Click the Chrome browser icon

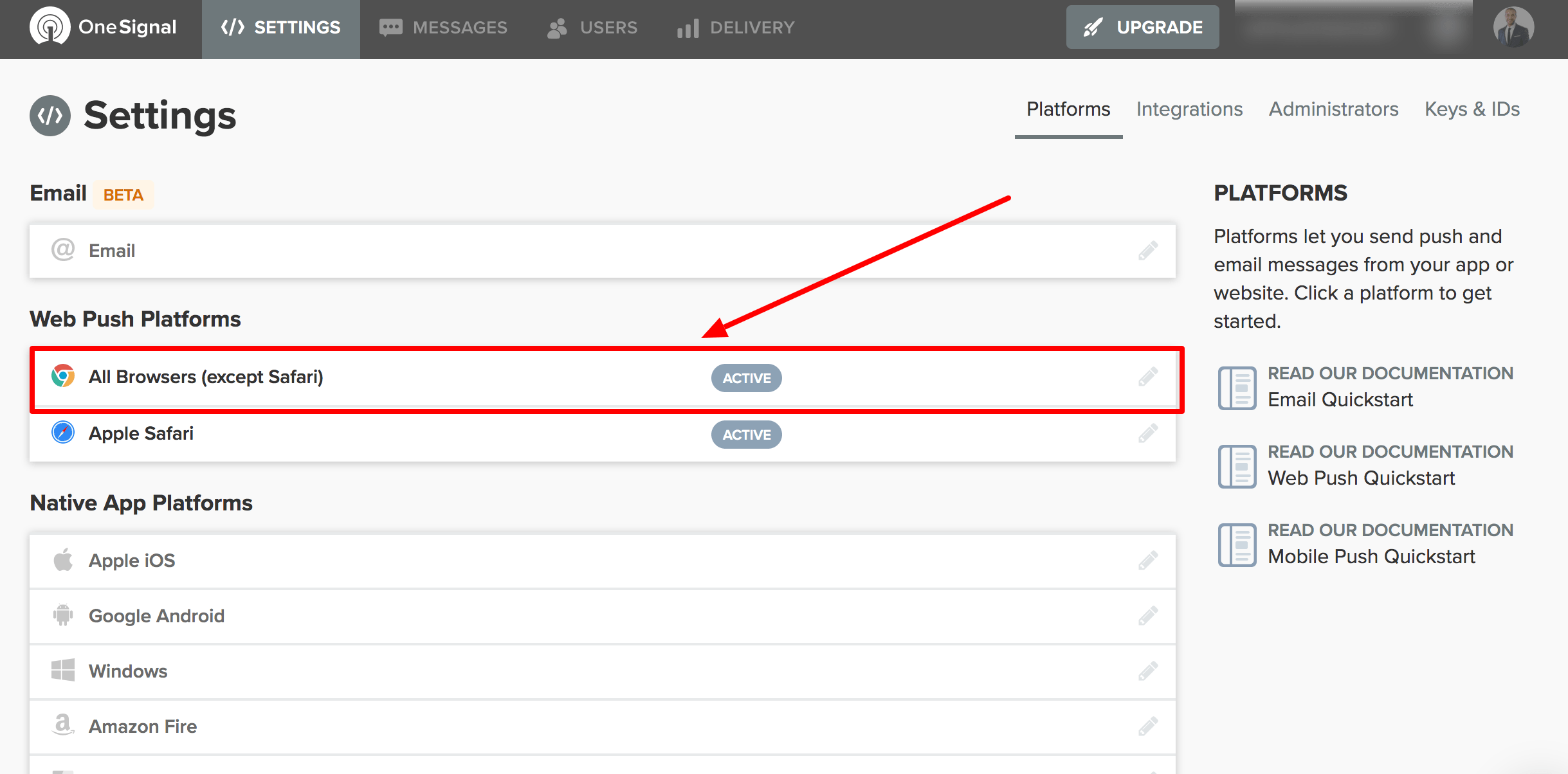coord(63,376)
